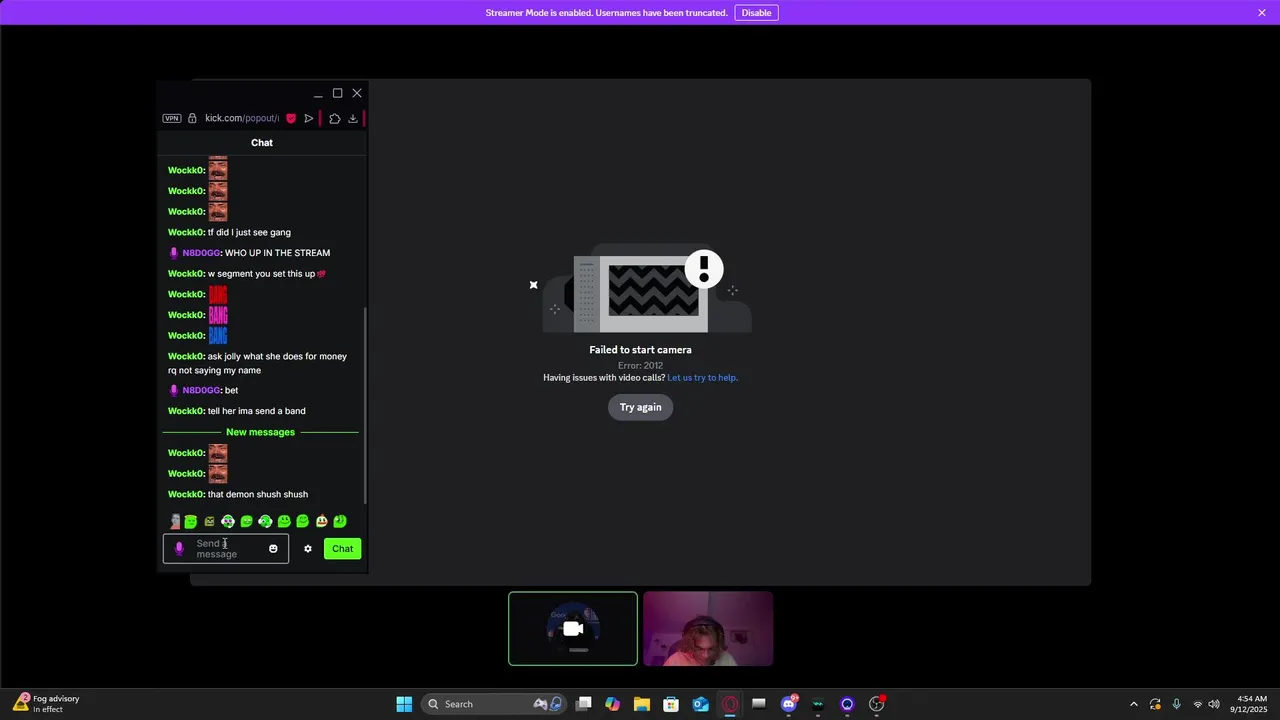Open the browser downloads icon
Image resolution: width=1280 pixels, height=720 pixels.
click(x=353, y=118)
